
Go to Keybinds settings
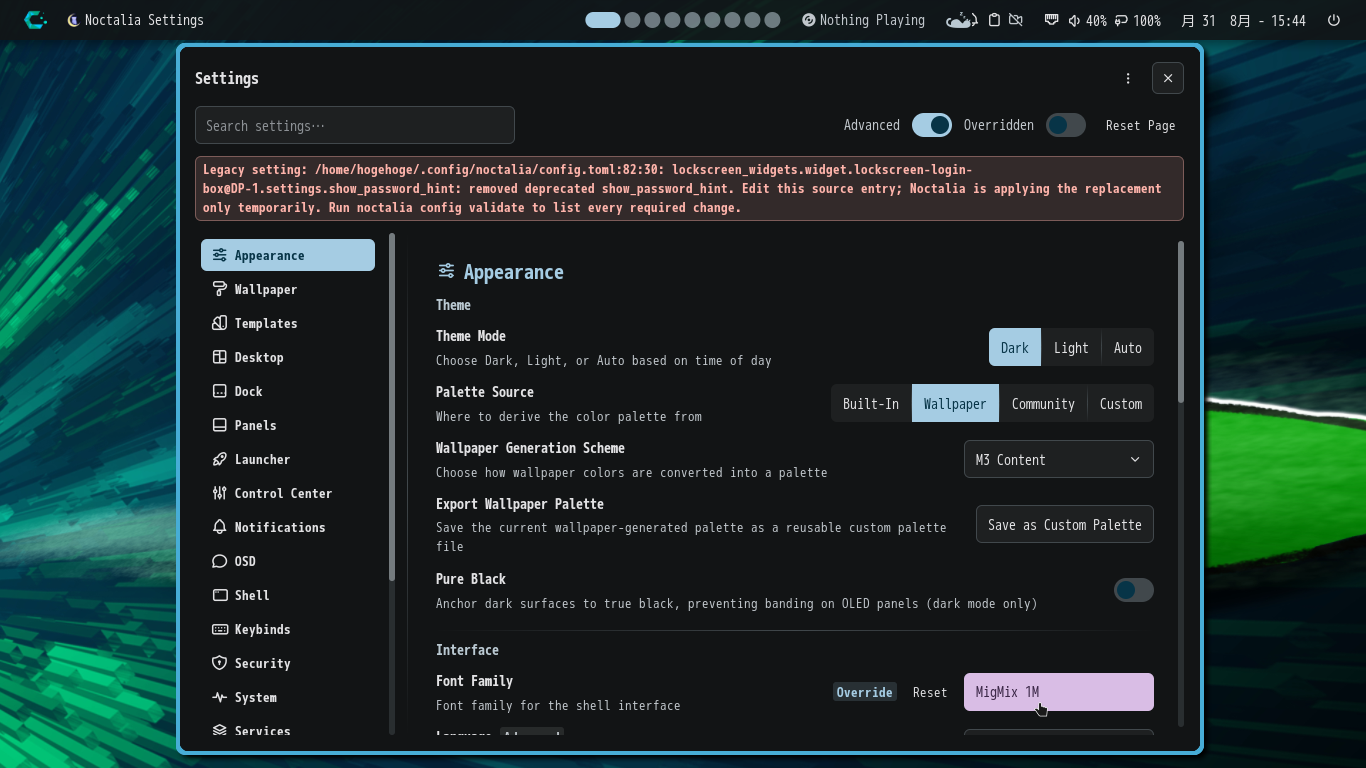coord(288,629)
